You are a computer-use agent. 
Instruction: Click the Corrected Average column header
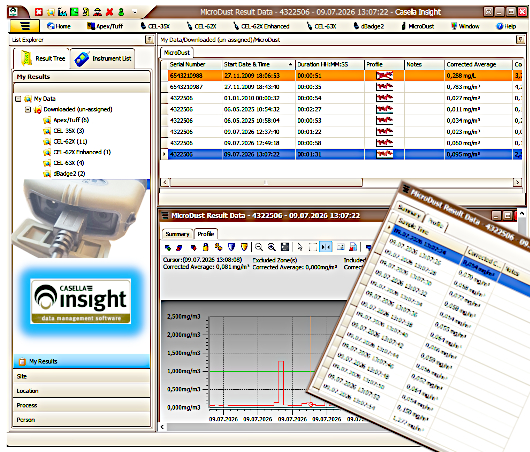tap(478, 64)
